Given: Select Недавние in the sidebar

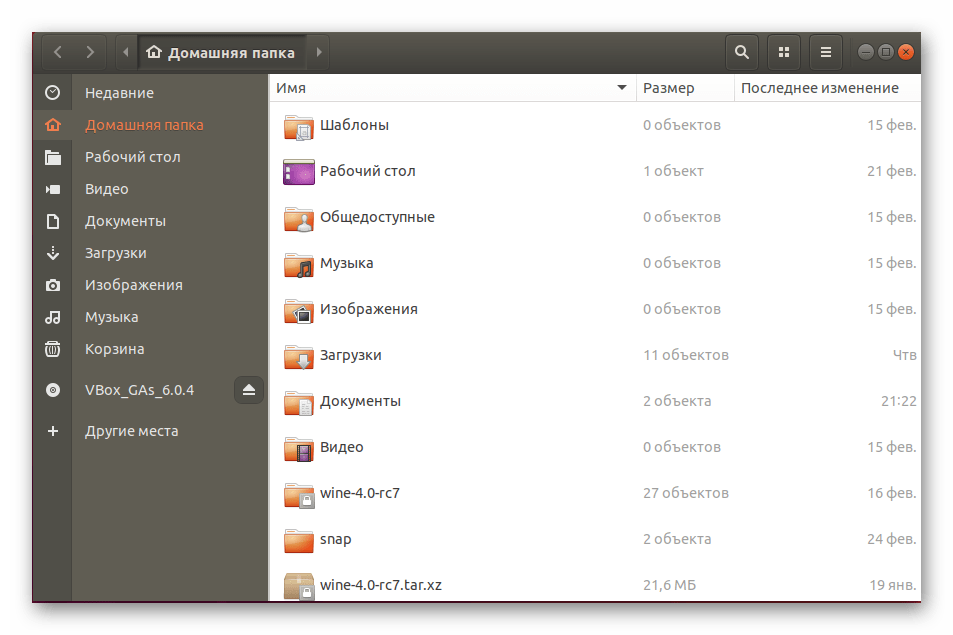Looking at the screenshot, I should [x=119, y=93].
